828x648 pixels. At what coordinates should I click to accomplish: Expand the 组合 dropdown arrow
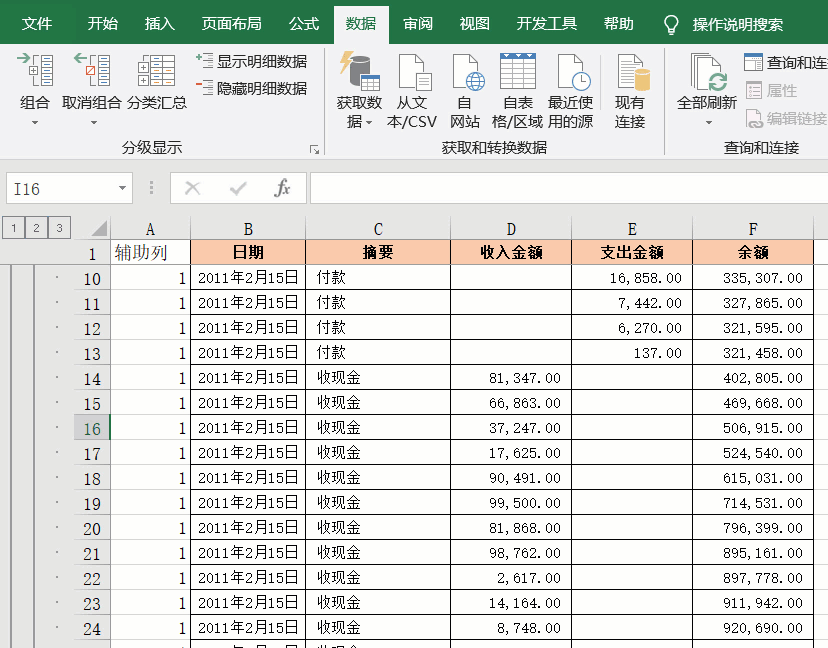(x=35, y=123)
